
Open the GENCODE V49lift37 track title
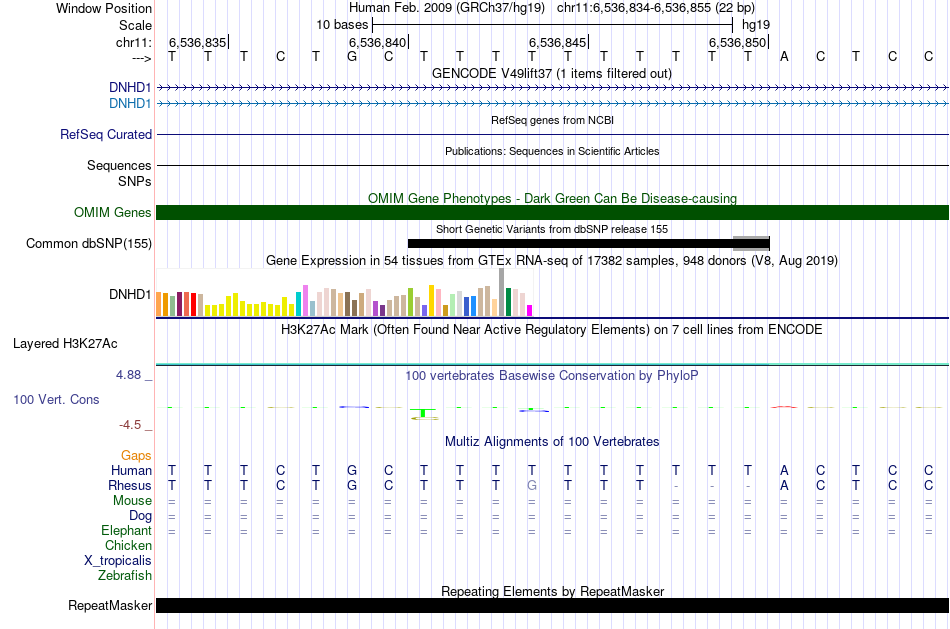551,73
